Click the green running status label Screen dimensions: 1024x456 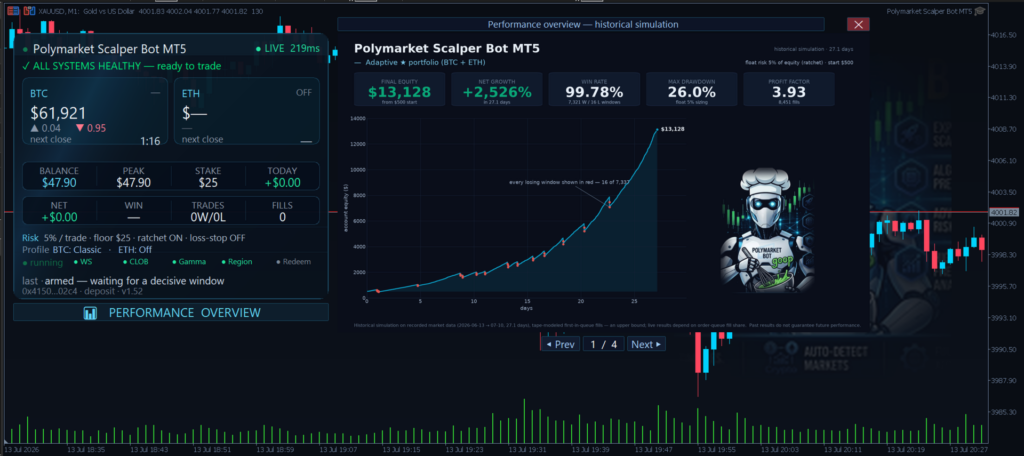tap(42, 263)
